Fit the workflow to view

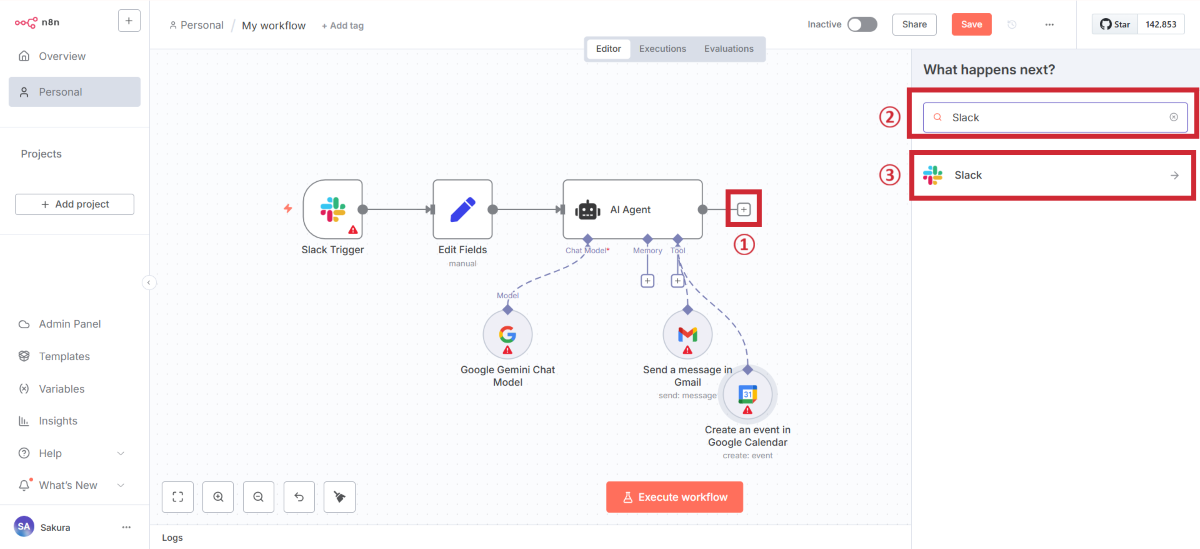pos(177,496)
